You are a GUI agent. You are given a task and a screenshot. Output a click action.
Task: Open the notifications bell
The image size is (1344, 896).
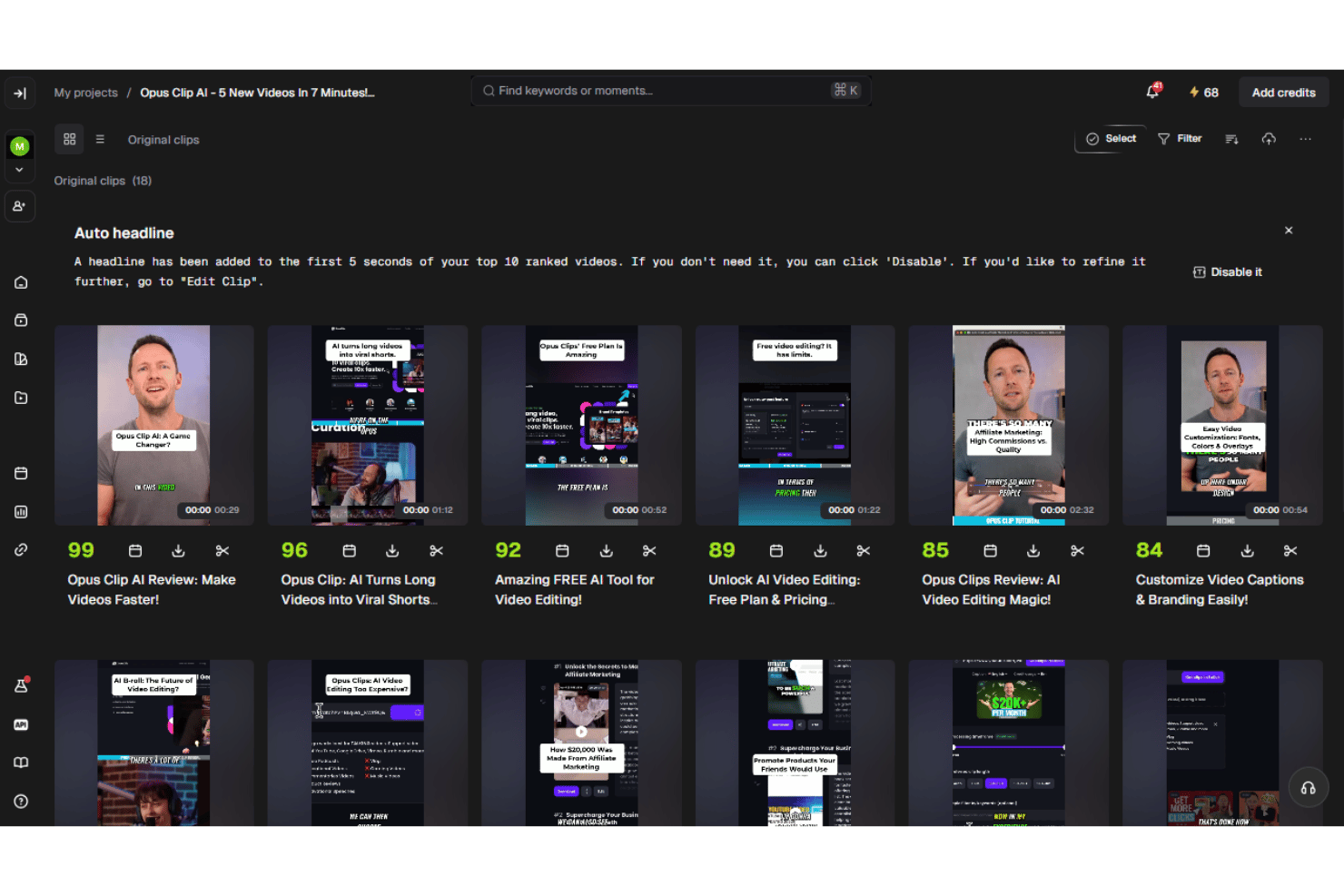[1152, 91]
